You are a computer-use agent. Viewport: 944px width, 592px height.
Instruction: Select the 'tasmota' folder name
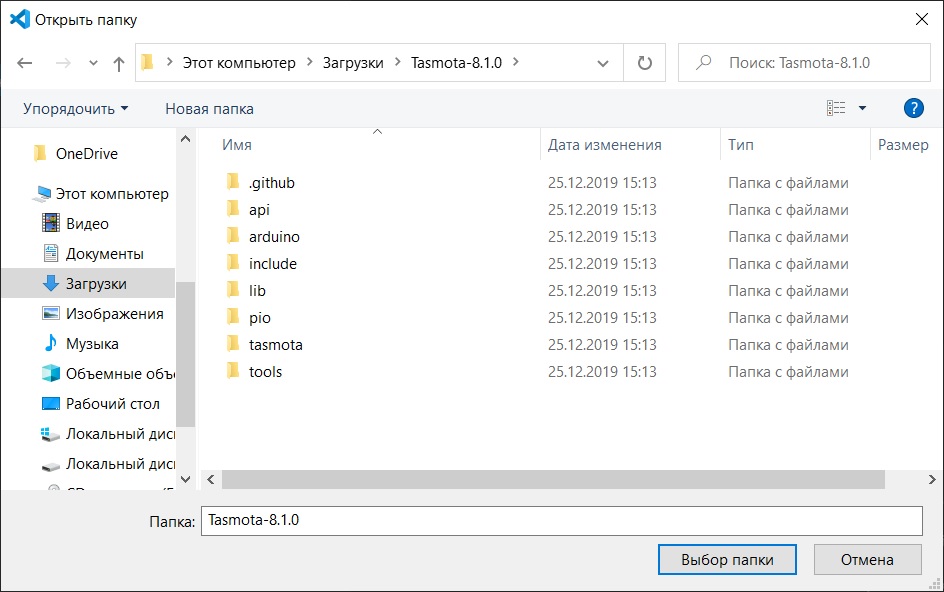point(276,345)
